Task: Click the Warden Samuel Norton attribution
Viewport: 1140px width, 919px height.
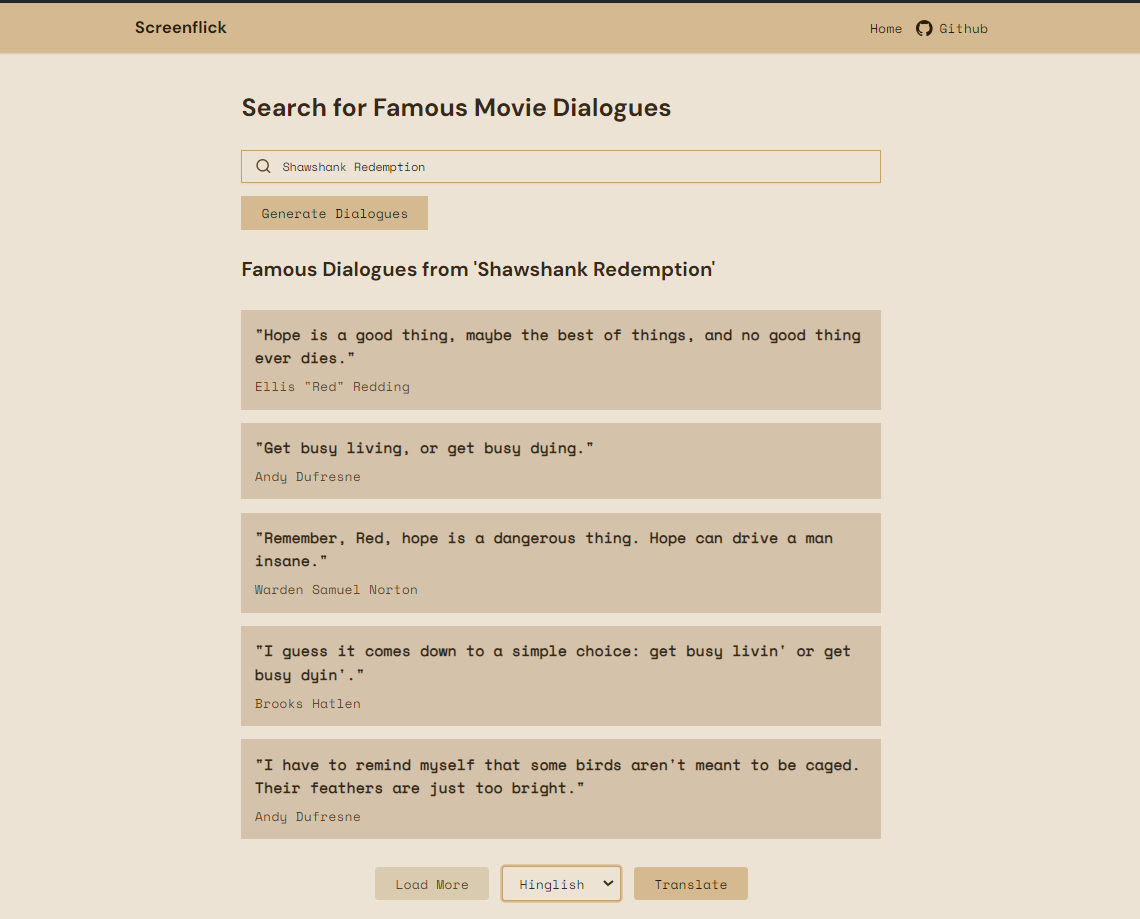Action: click(336, 590)
